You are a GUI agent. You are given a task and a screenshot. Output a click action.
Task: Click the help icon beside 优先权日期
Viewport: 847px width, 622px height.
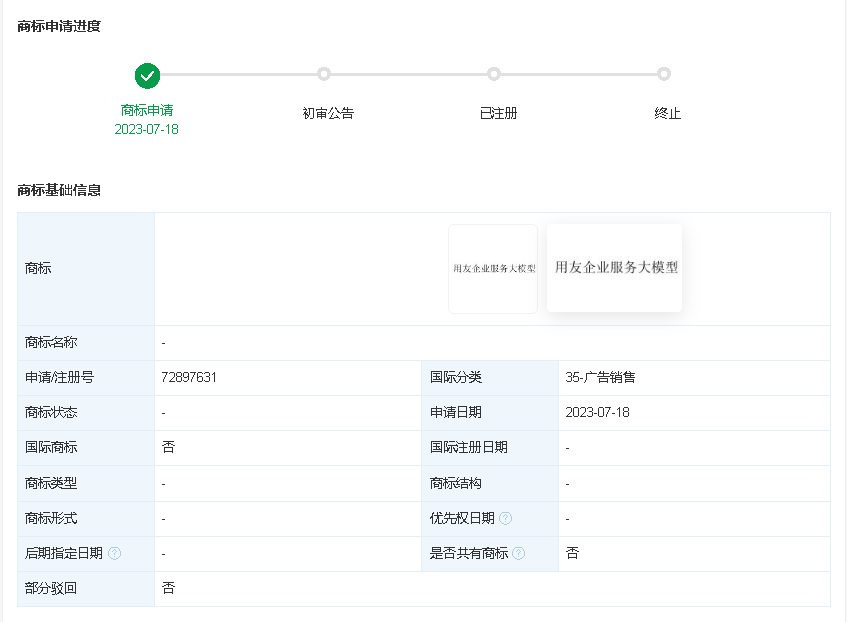506,518
